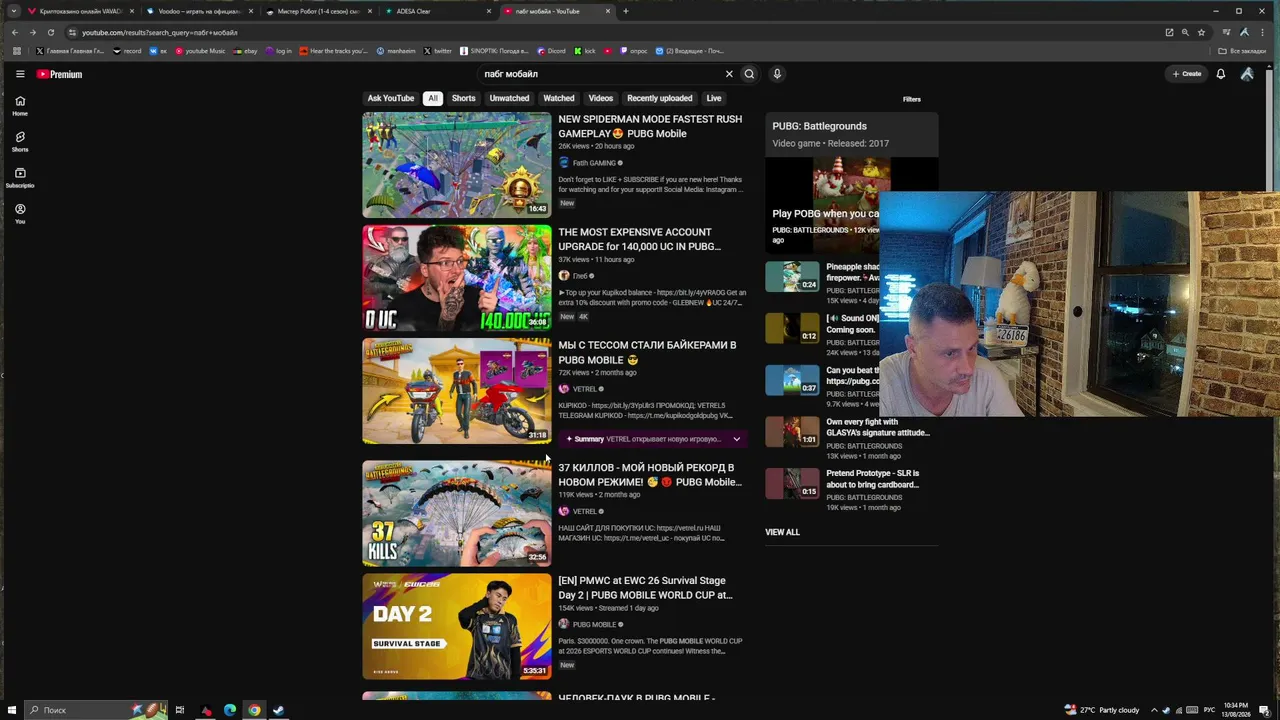
Task: Open the 'youtube Music' bookmark
Action: click(x=200, y=51)
